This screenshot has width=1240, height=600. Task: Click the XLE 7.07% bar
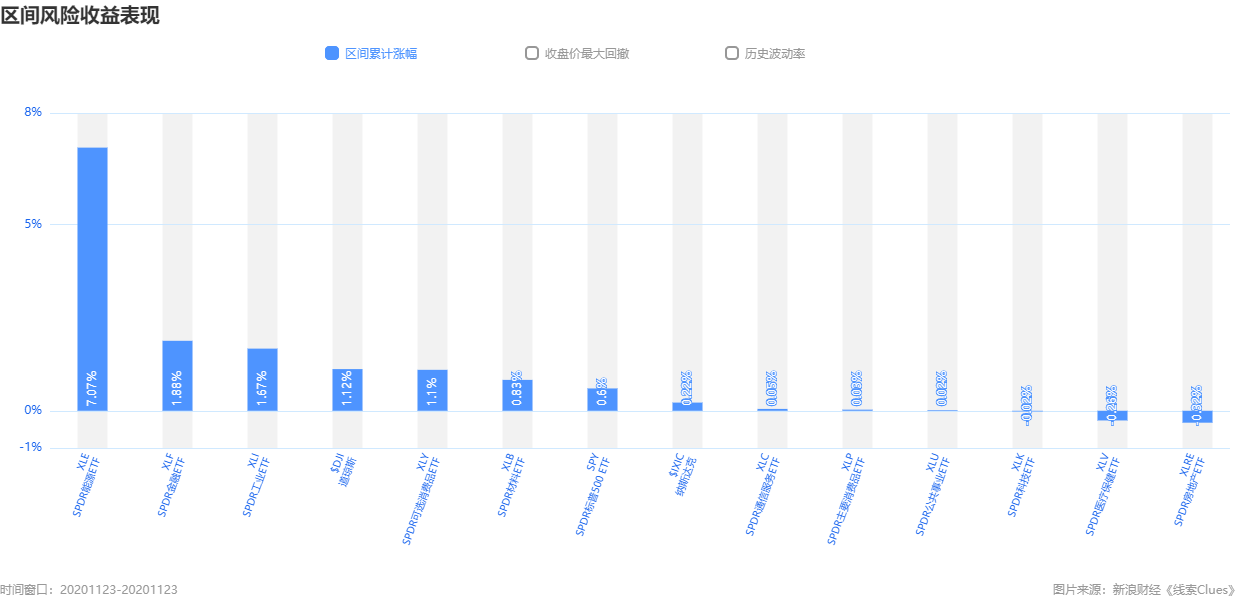tap(92, 279)
